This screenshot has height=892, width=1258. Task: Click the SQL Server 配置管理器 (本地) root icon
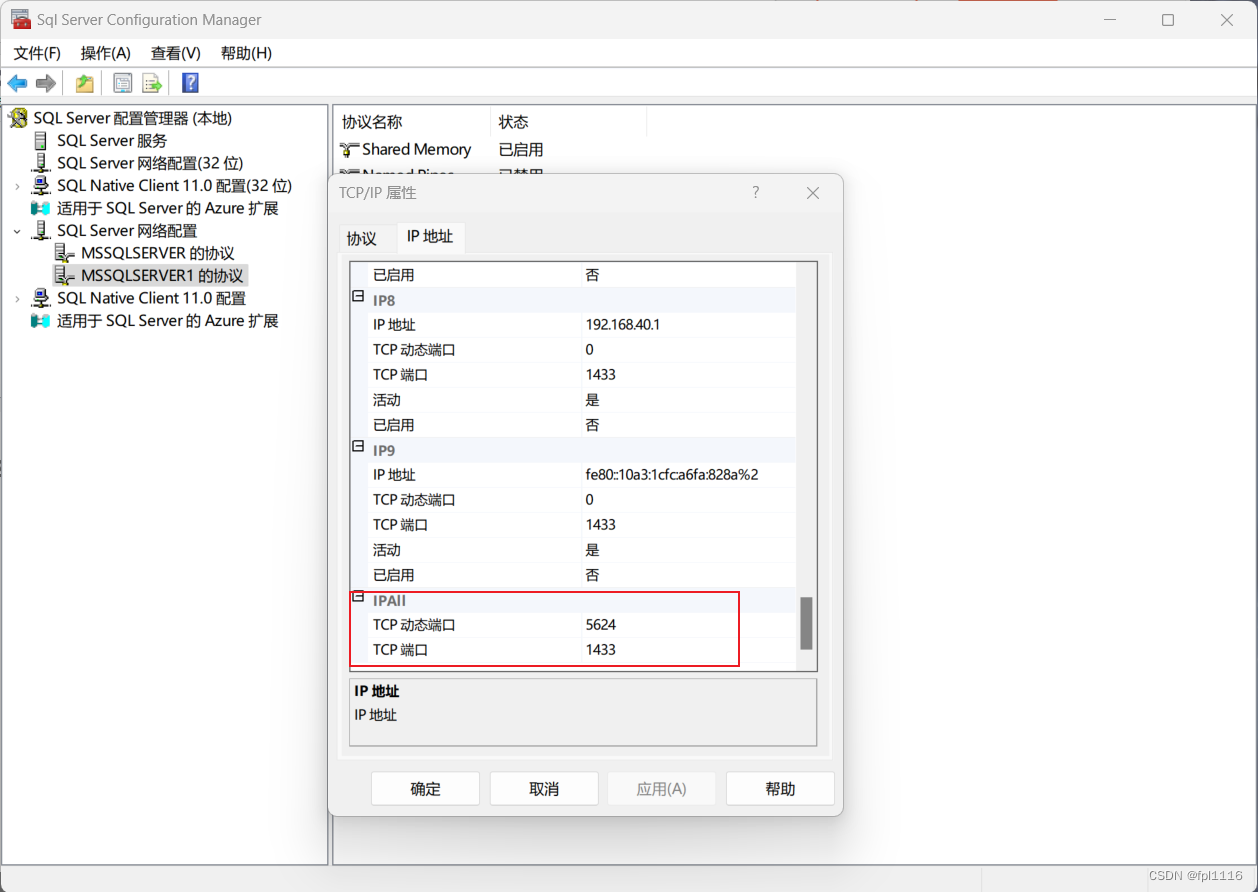pos(18,119)
